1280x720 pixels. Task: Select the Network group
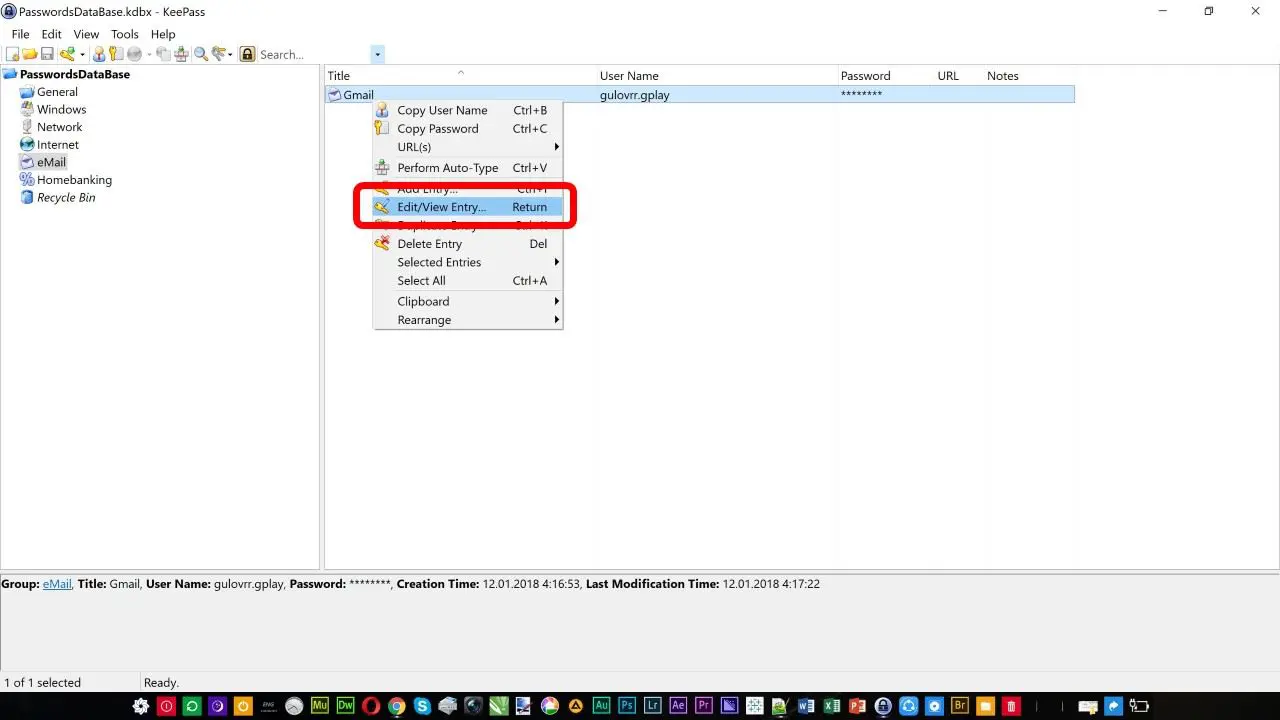pos(60,127)
